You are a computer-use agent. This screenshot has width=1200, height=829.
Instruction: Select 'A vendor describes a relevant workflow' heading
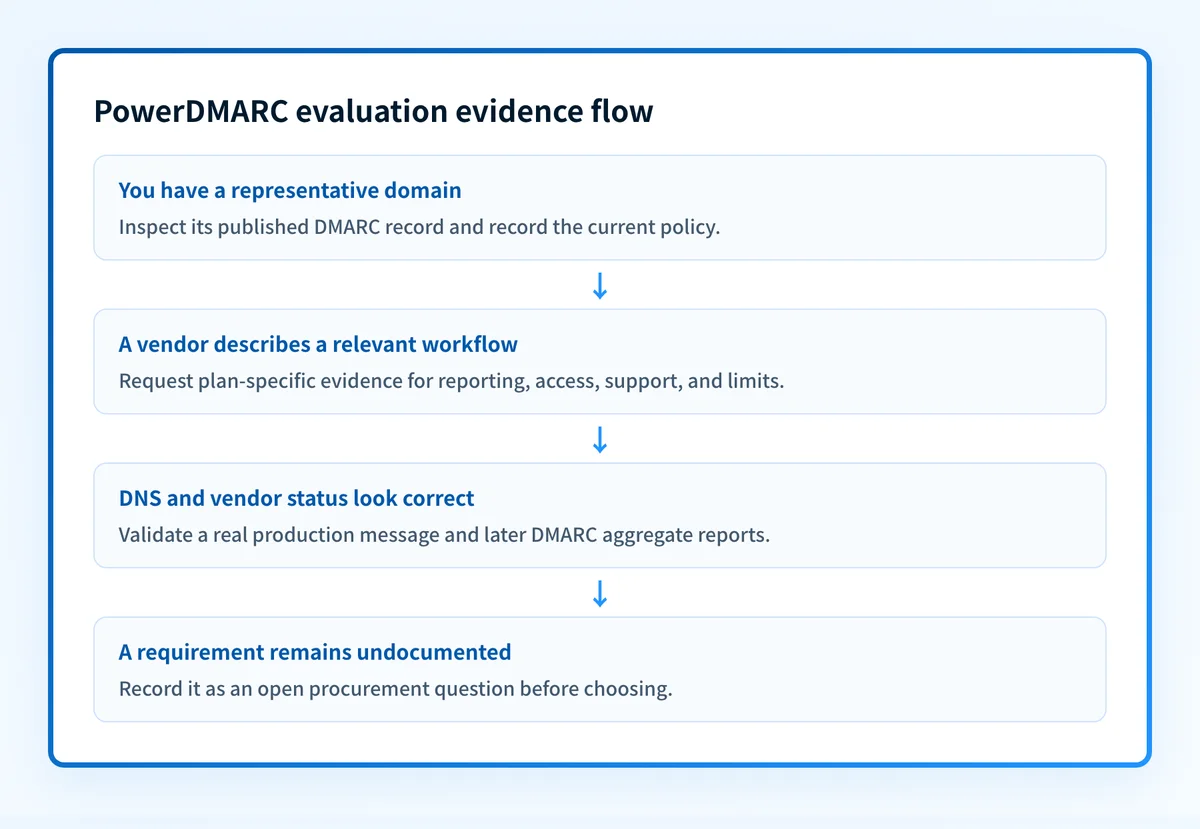(318, 344)
